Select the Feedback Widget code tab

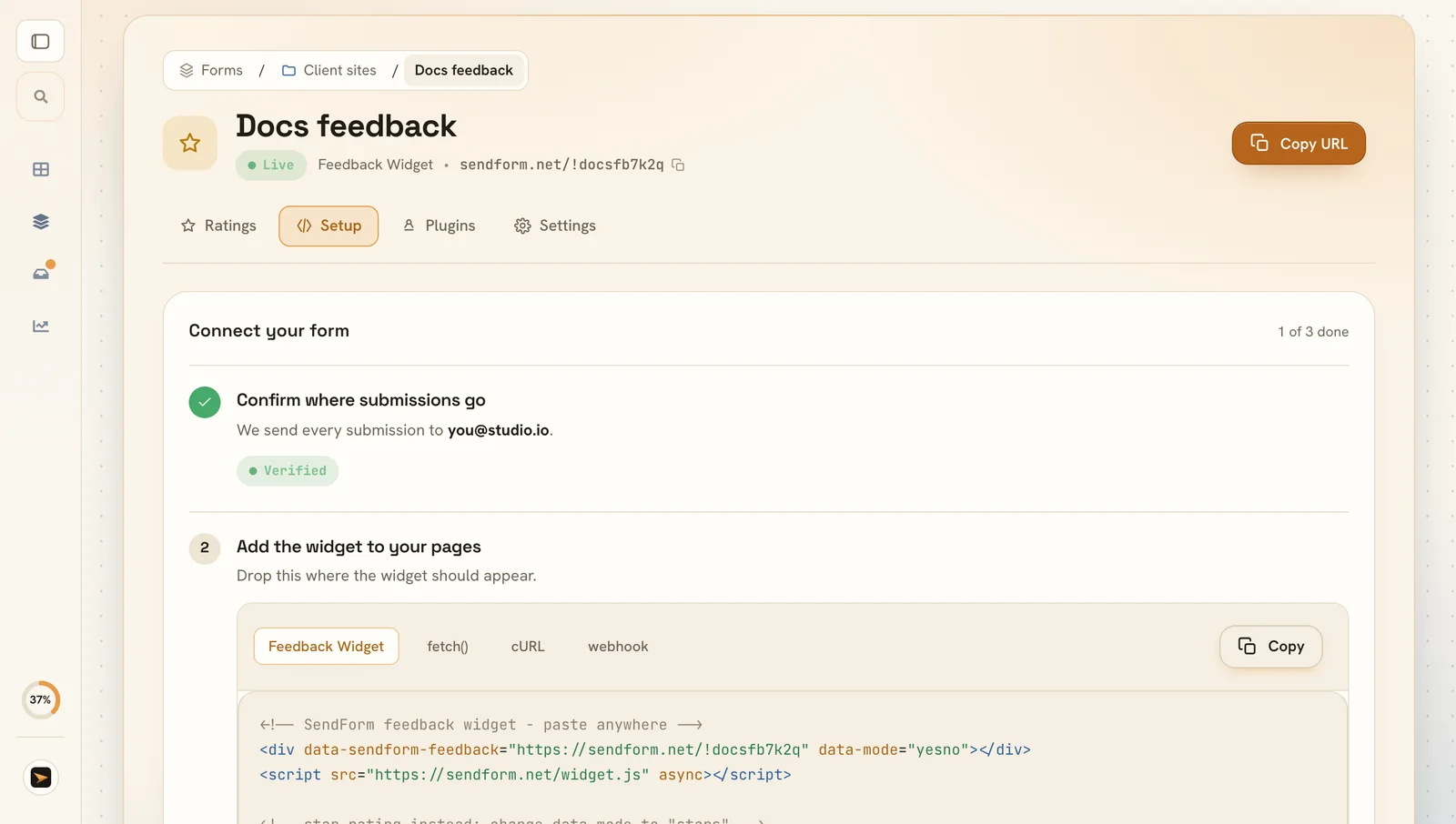[x=326, y=647]
